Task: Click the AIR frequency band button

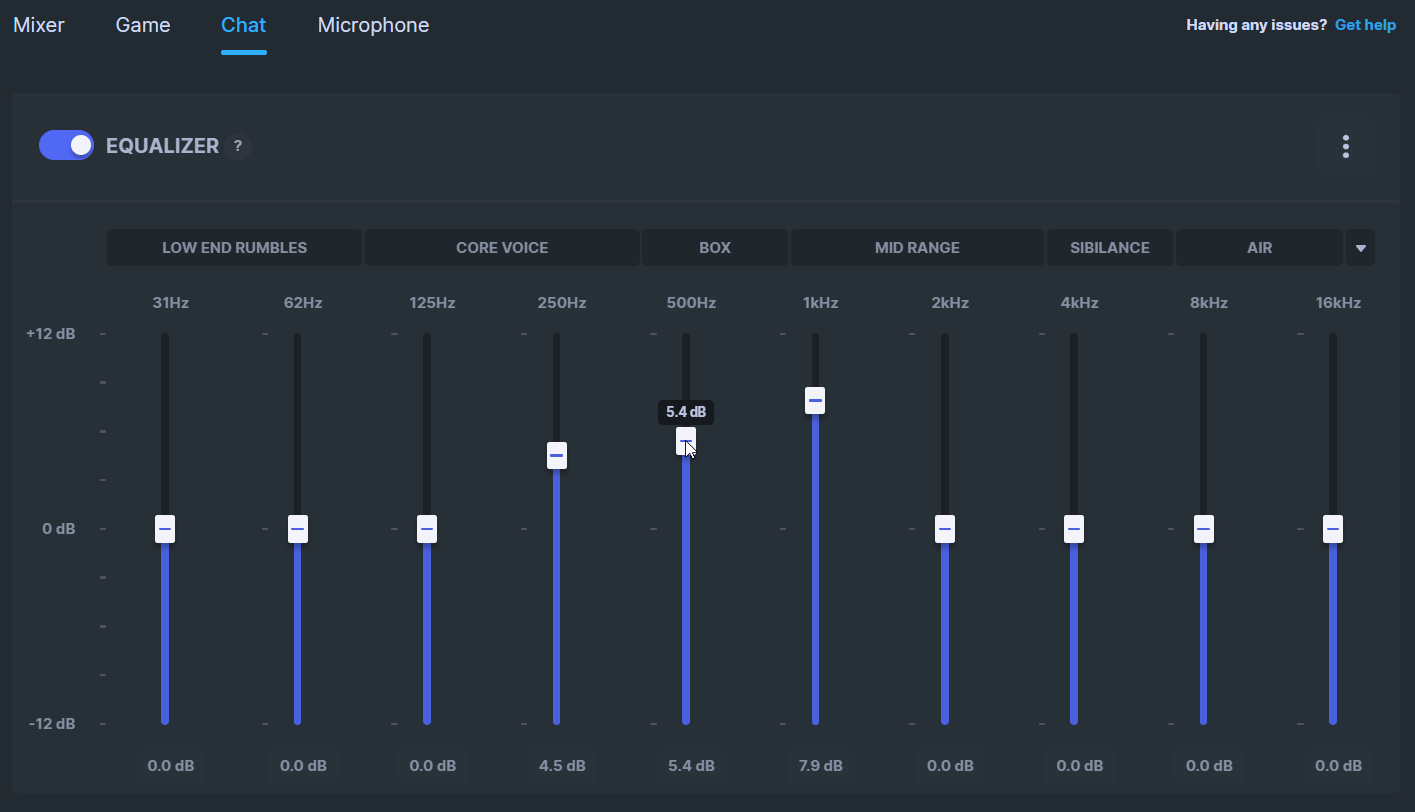Action: pyautogui.click(x=1259, y=248)
